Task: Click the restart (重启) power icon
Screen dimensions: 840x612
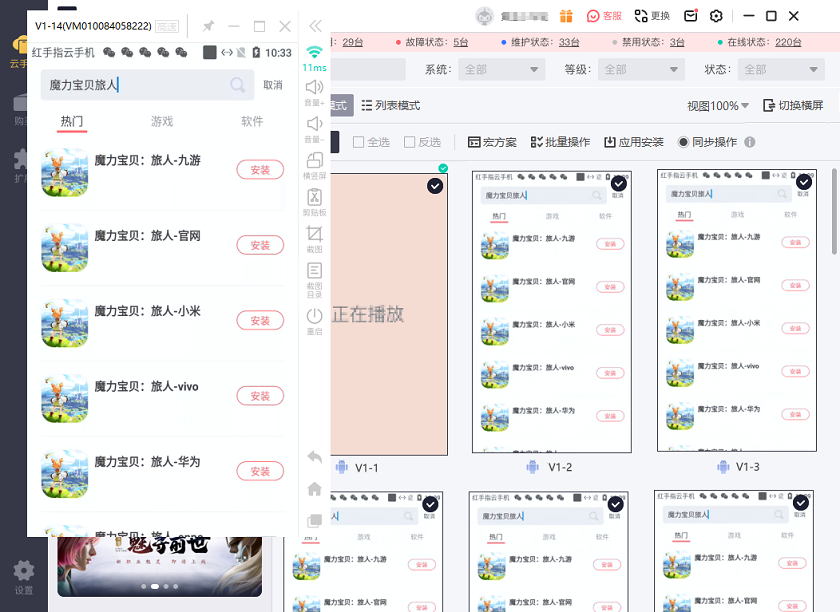Action: 314,316
